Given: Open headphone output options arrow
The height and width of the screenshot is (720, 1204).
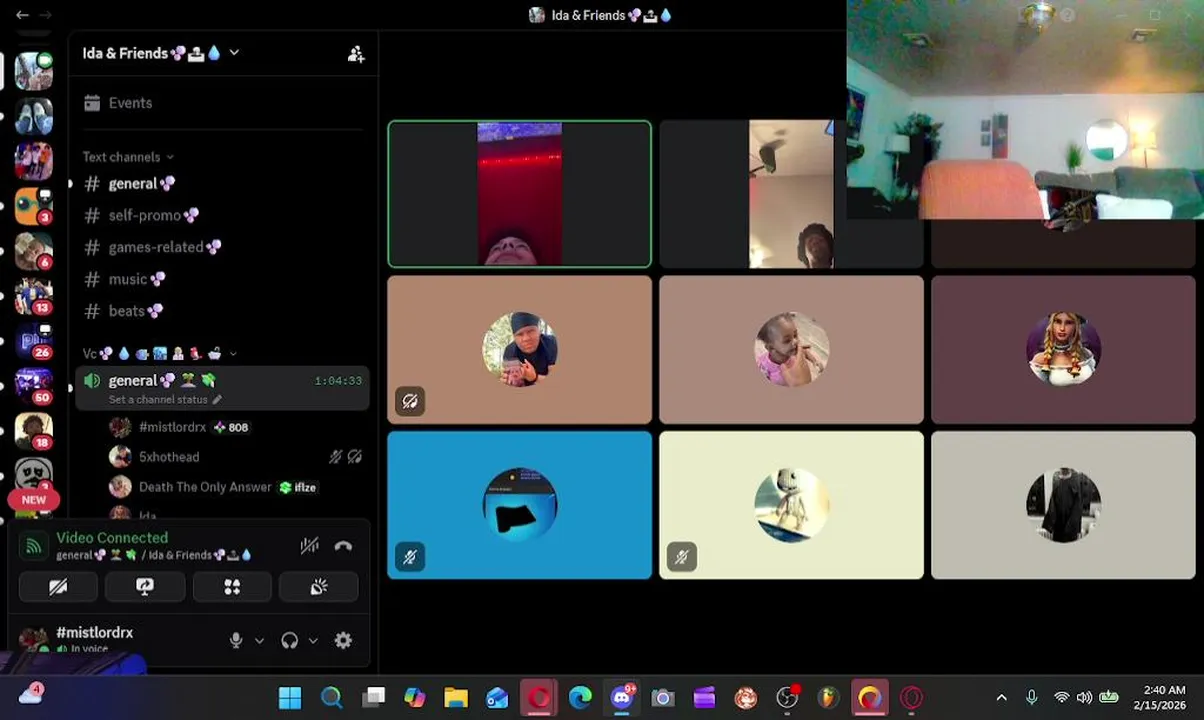Looking at the screenshot, I should [313, 641].
